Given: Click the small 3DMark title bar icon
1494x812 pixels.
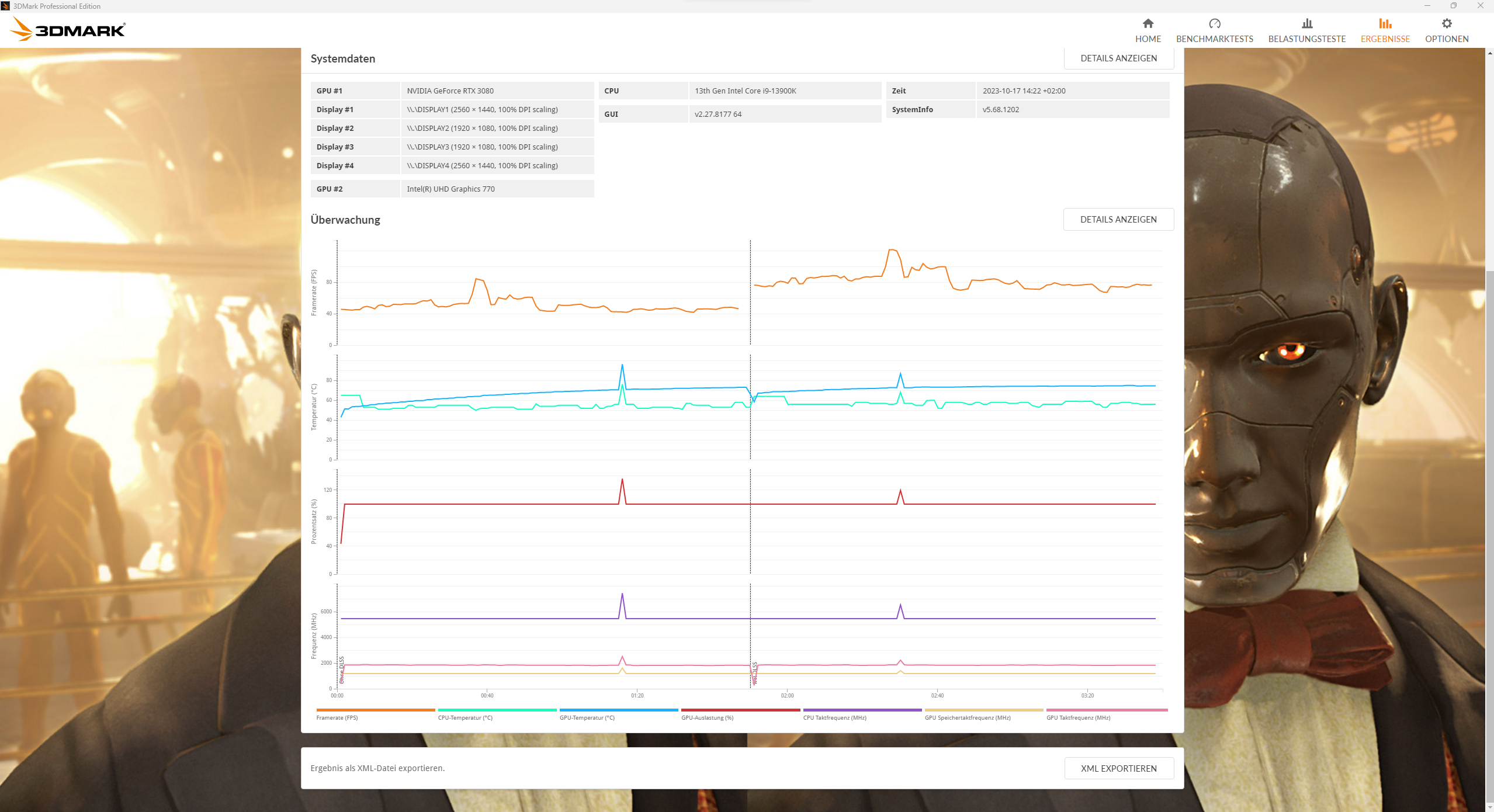Looking at the screenshot, I should 5,6.
